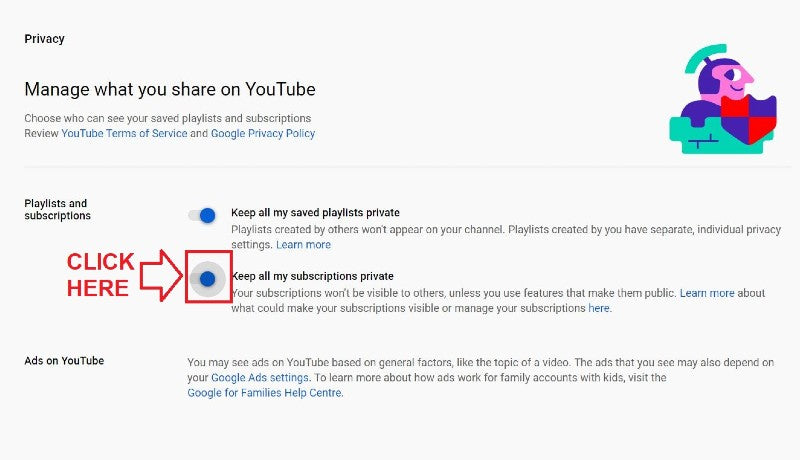Click the red 'CLICK HERE' annotation text
The width and height of the screenshot is (800, 460).
100,275
